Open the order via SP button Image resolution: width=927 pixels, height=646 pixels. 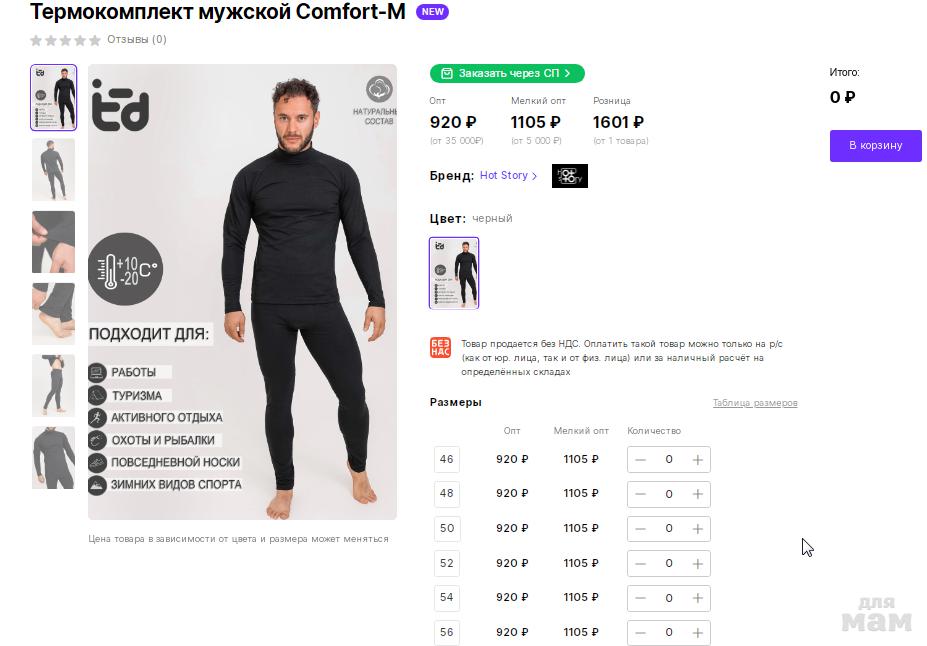(507, 73)
